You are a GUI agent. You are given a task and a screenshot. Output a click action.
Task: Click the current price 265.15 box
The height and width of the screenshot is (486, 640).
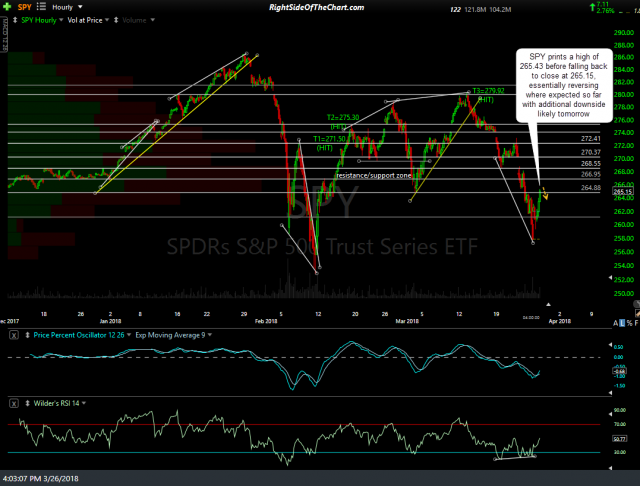(x=623, y=191)
